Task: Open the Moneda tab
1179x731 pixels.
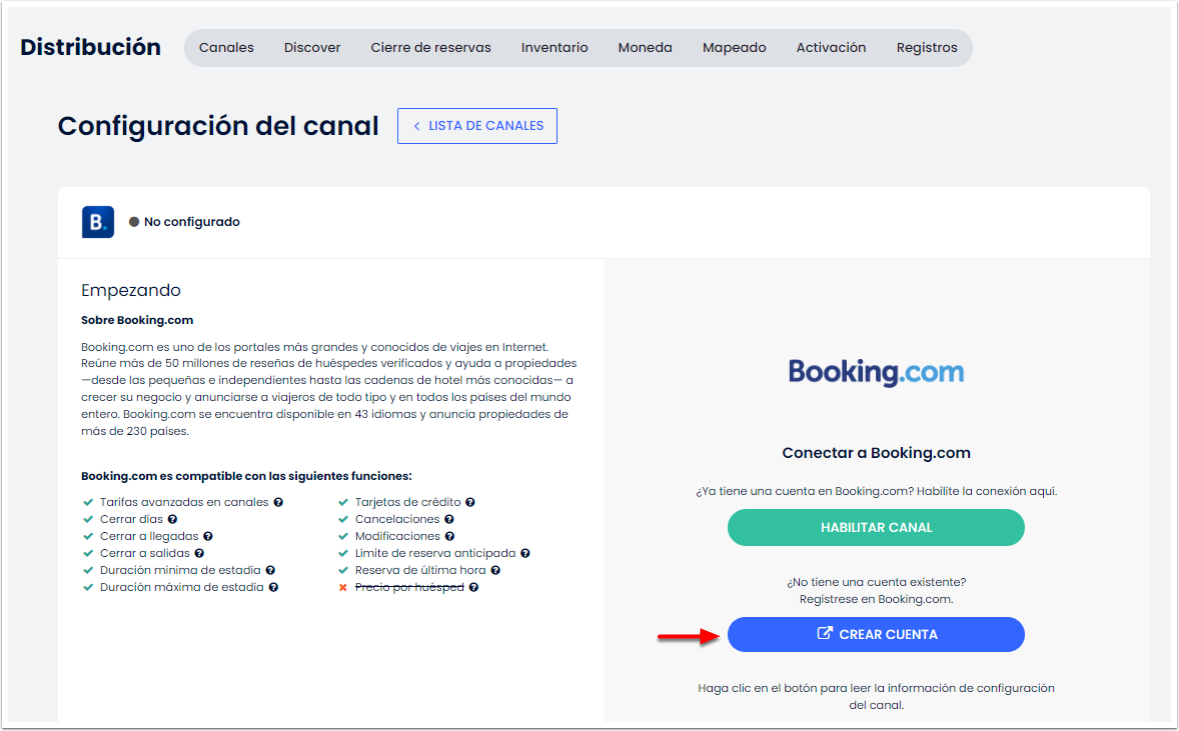Action: pyautogui.click(x=645, y=47)
